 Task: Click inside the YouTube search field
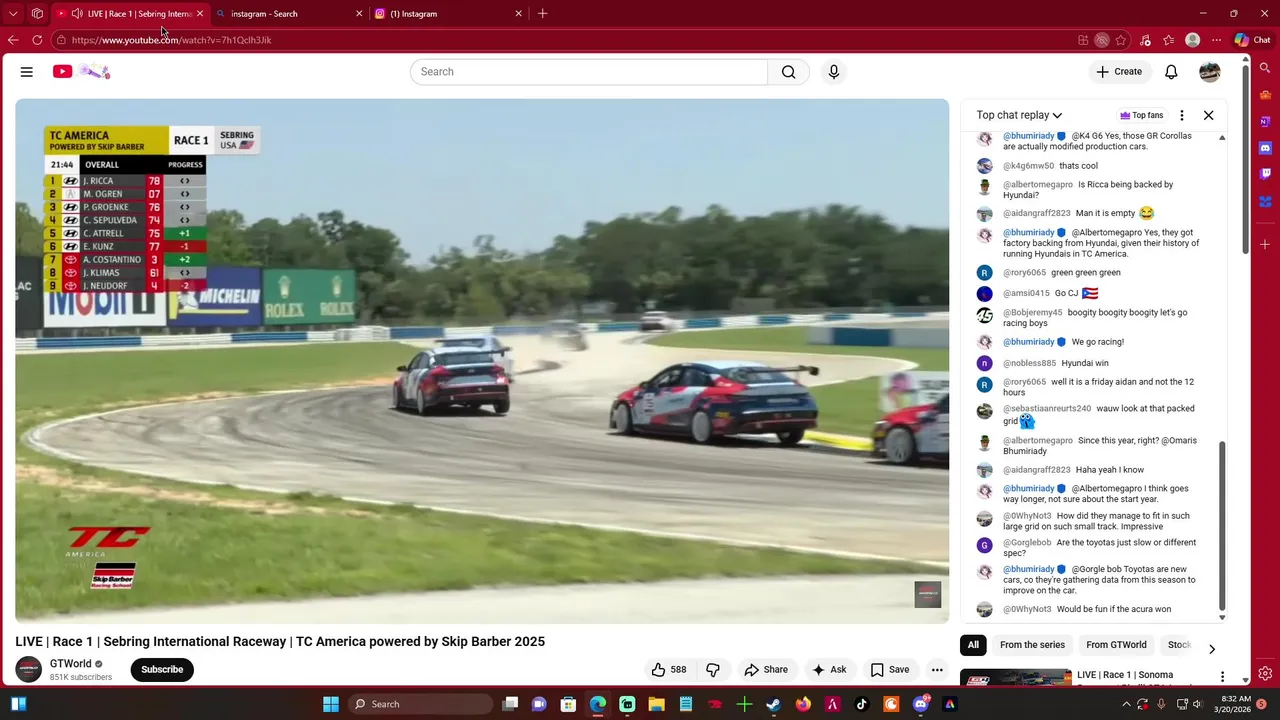589,72
